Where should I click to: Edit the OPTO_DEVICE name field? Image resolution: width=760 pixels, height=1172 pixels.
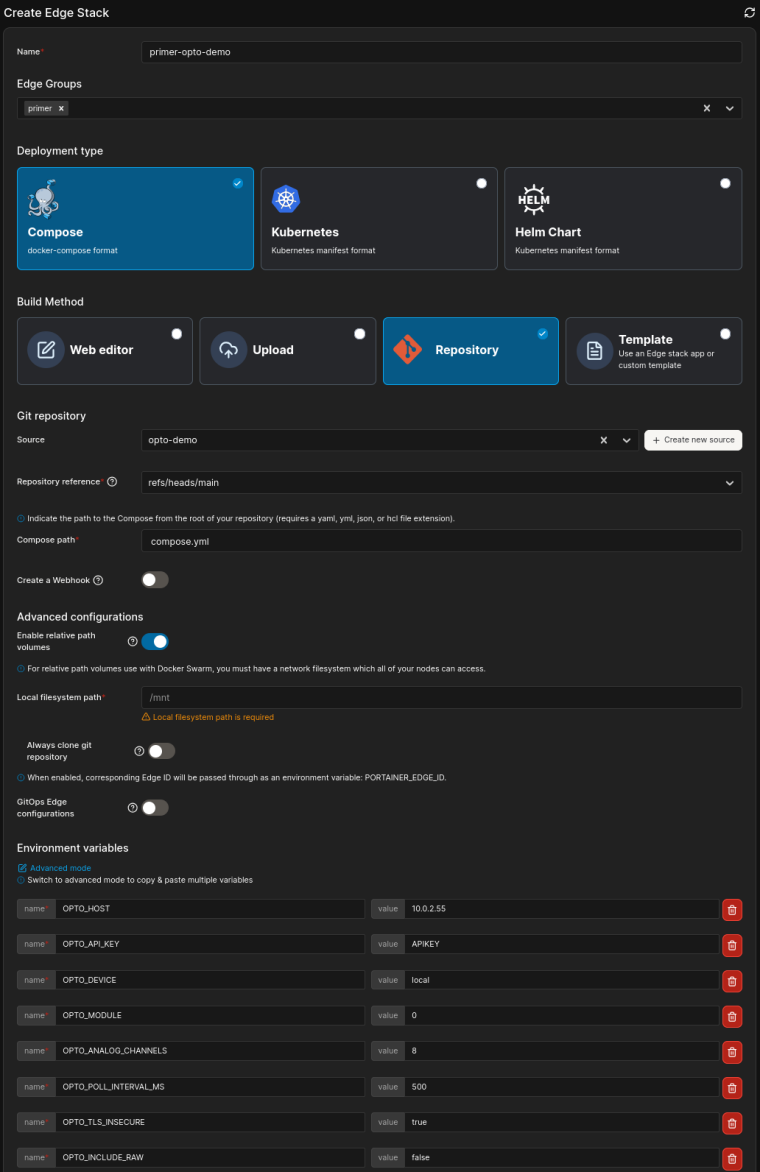[209, 980]
